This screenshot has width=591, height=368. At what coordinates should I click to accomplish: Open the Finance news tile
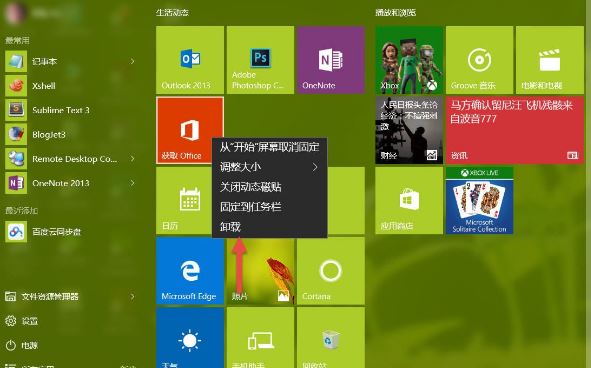[x=409, y=130]
